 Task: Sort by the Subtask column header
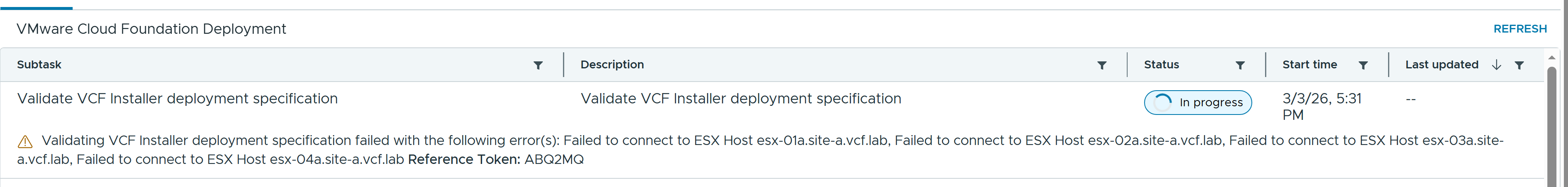39,64
